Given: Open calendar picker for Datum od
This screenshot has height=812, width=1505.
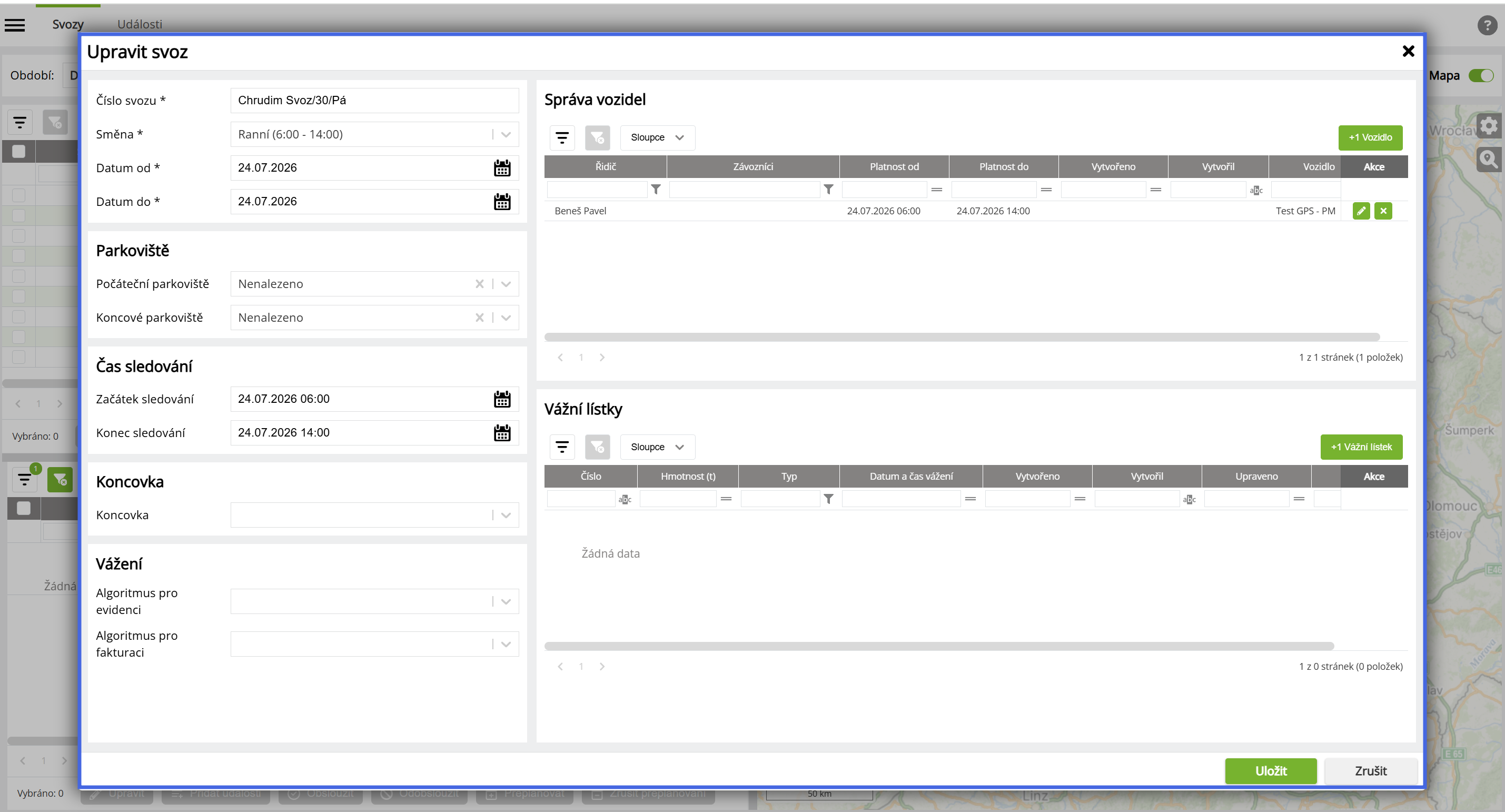Looking at the screenshot, I should click(502, 167).
